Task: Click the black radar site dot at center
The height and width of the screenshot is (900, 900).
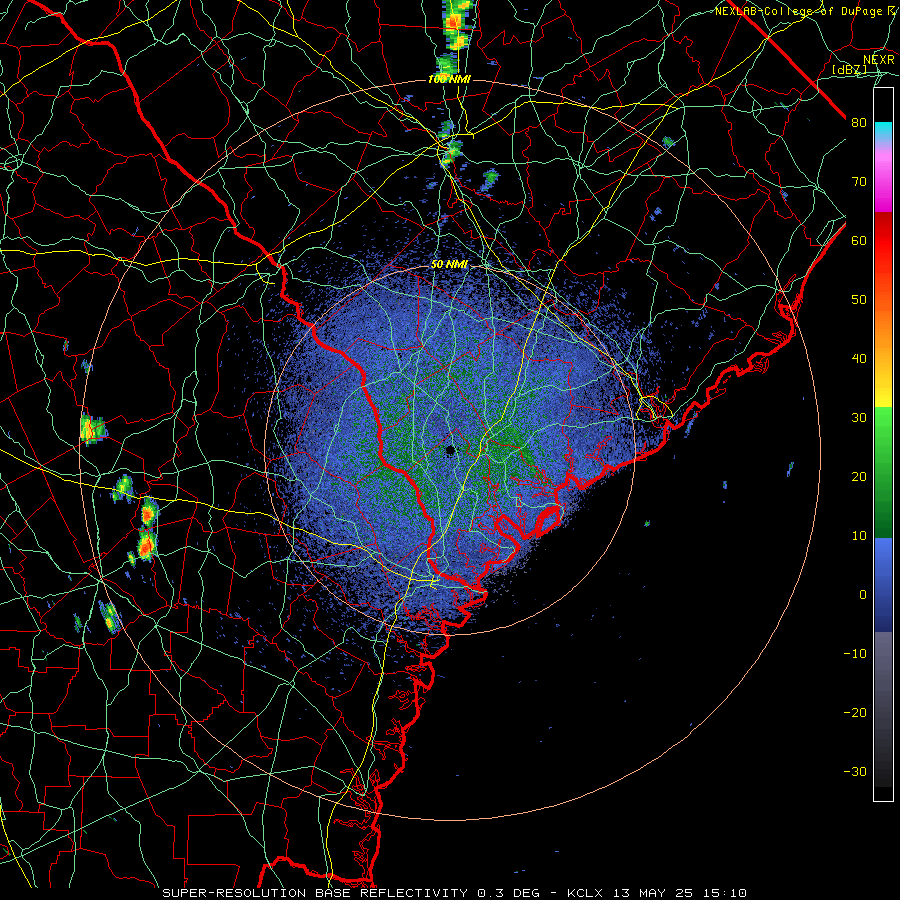Action: pos(451,450)
